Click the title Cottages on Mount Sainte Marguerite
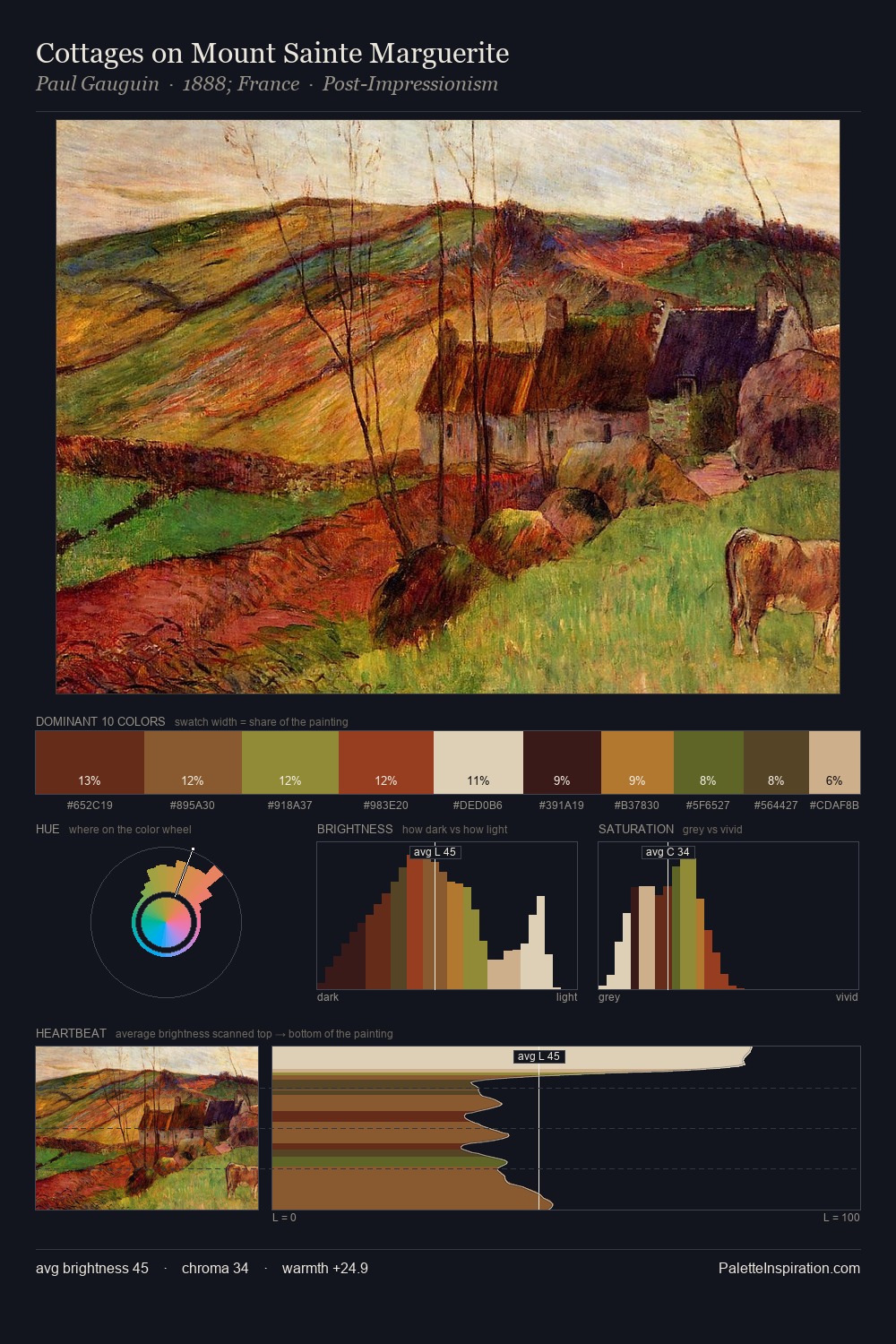This screenshot has height=1344, width=896. [272, 54]
